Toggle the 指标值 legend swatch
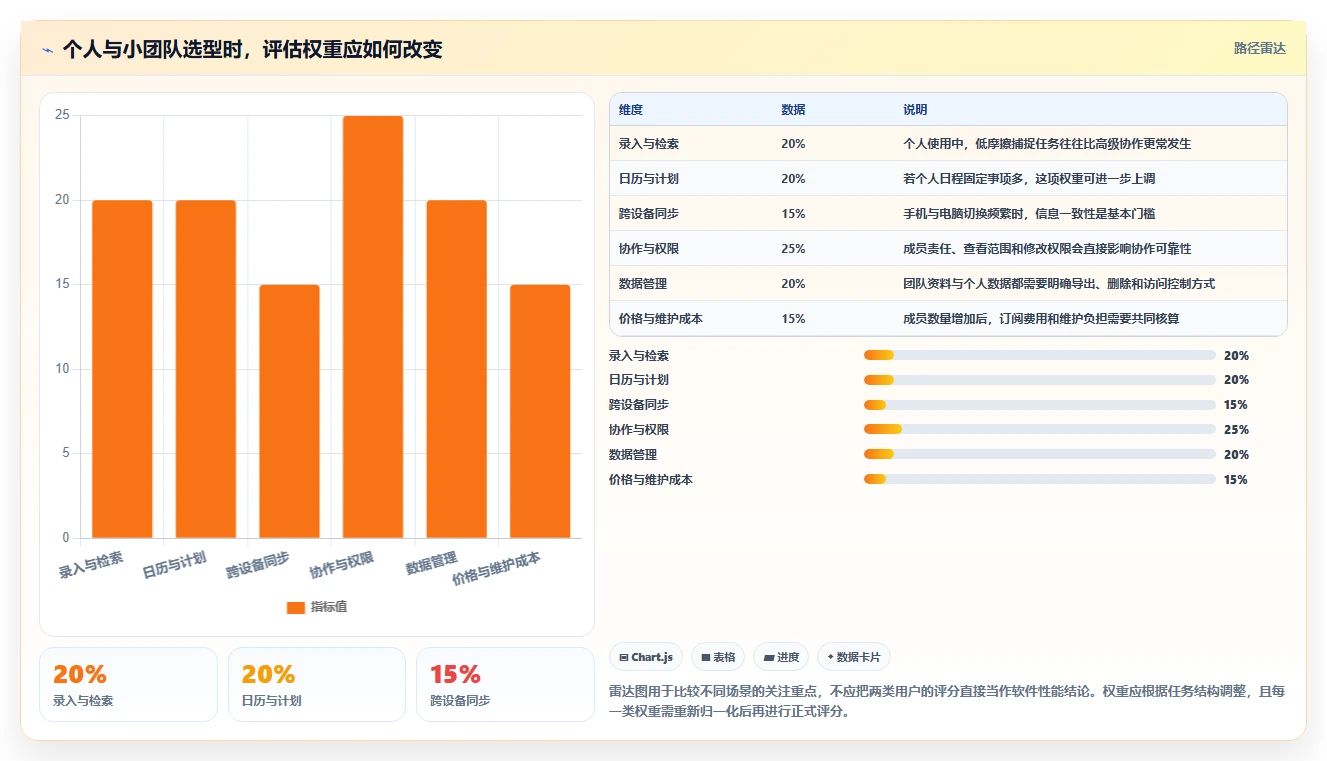1327x761 pixels. coord(295,607)
